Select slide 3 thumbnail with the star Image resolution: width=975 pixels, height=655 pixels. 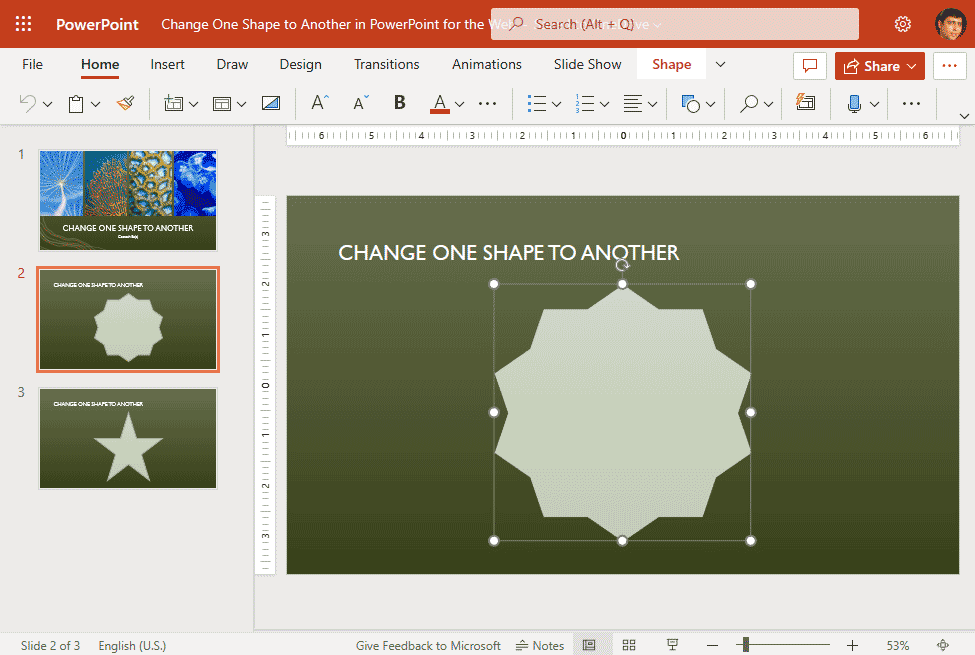(128, 438)
